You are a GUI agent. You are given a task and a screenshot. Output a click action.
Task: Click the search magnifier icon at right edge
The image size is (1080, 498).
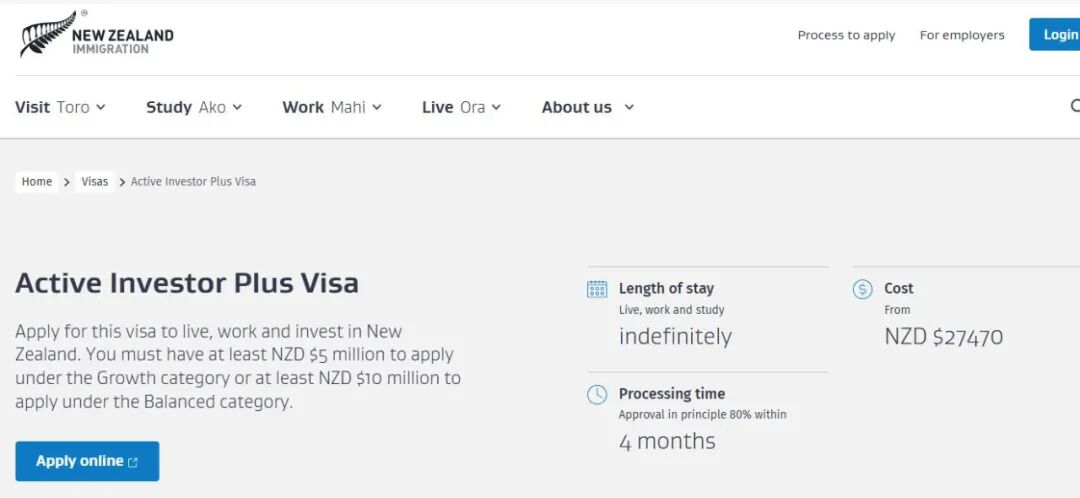pyautogui.click(x=1075, y=107)
